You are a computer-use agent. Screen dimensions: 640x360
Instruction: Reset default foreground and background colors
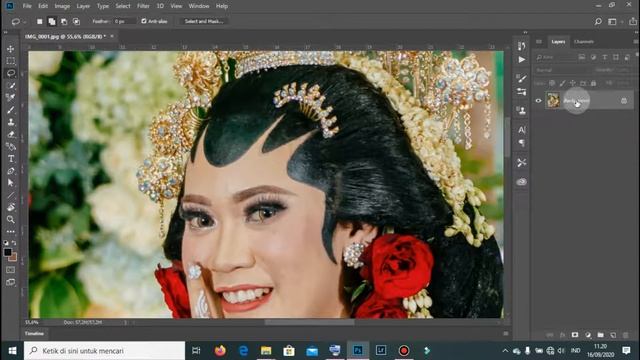click(x=6, y=243)
